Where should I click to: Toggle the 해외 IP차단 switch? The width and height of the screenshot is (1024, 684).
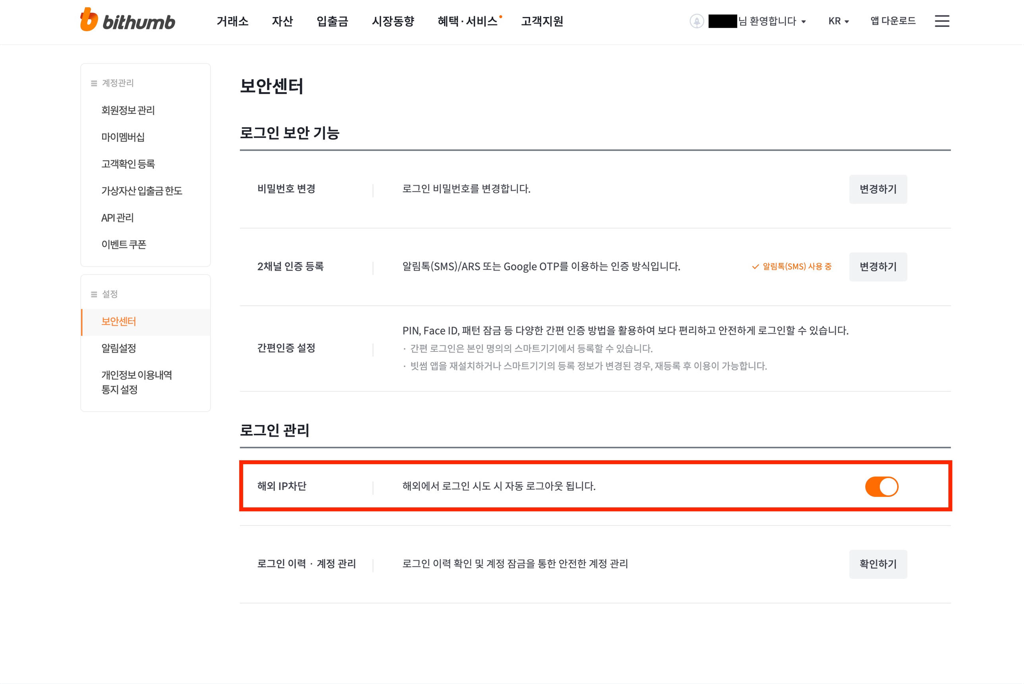(882, 487)
